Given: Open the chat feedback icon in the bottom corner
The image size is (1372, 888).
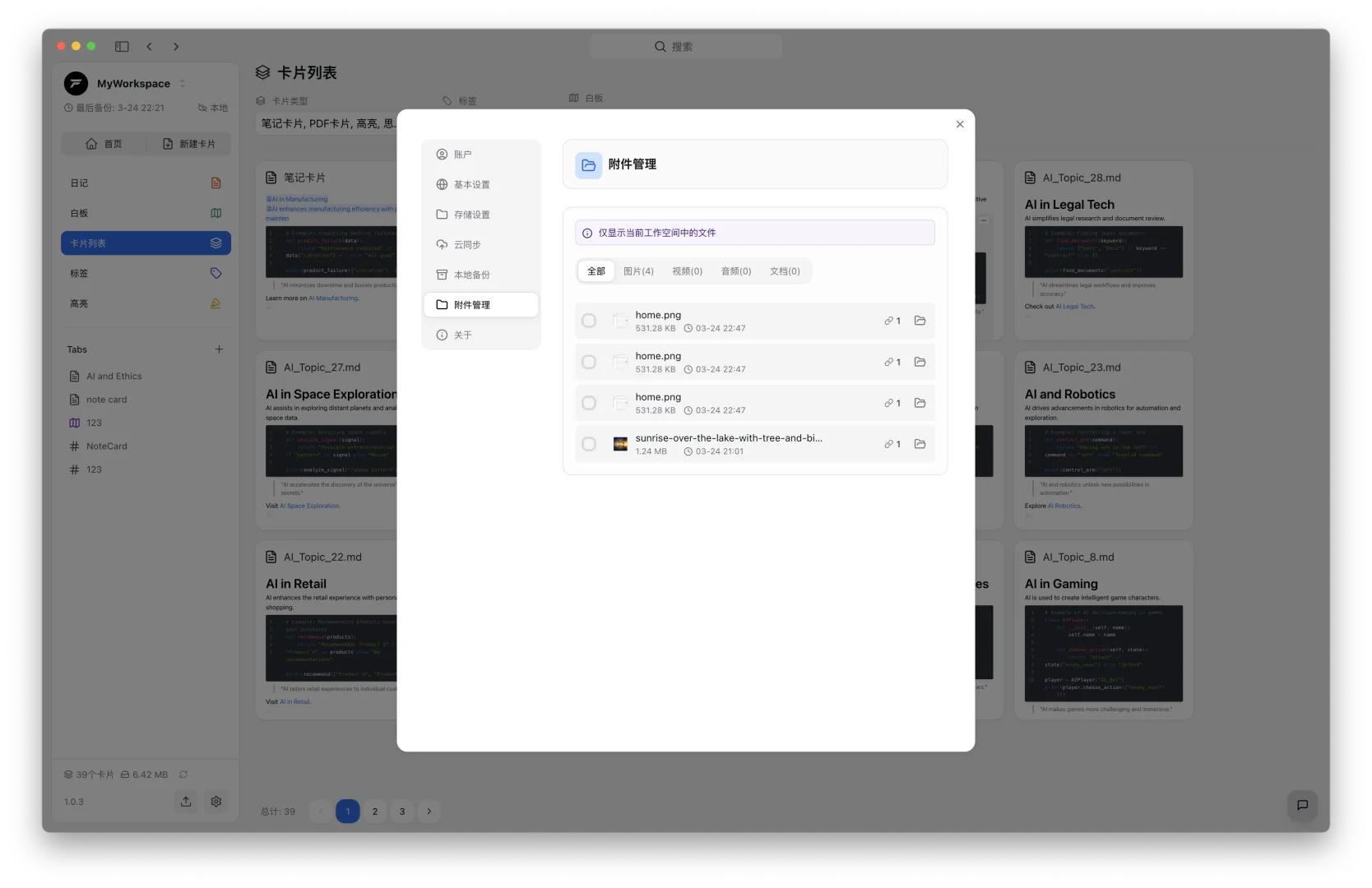Looking at the screenshot, I should (1302, 805).
